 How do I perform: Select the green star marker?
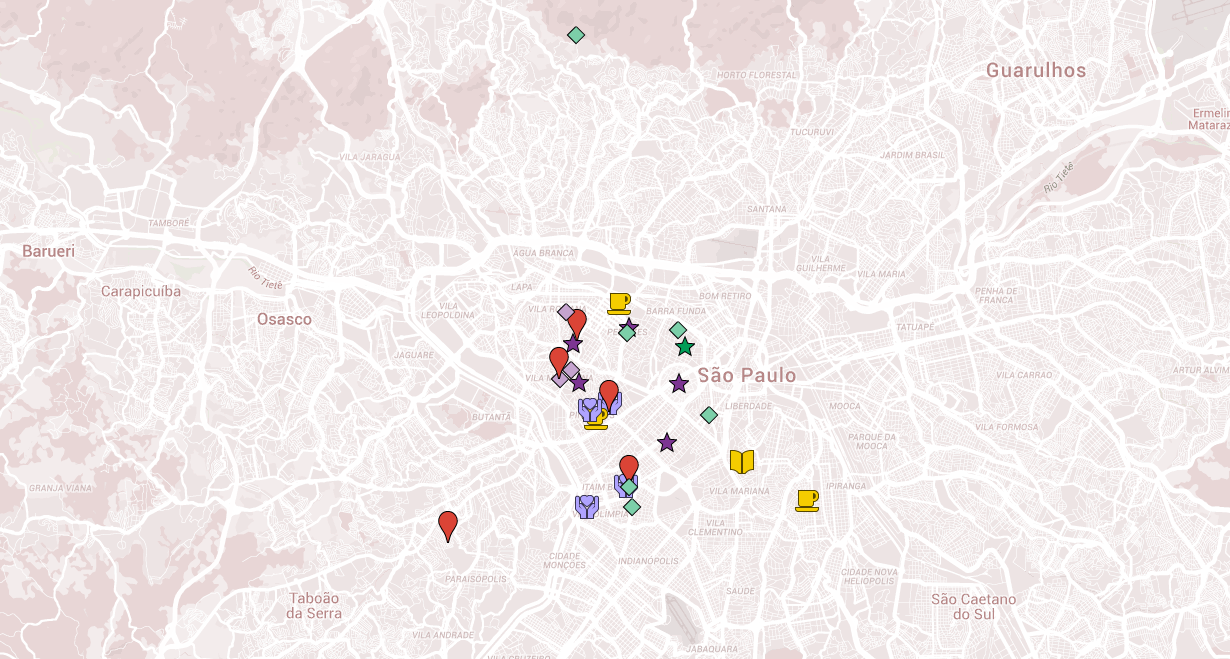pyautogui.click(x=685, y=347)
